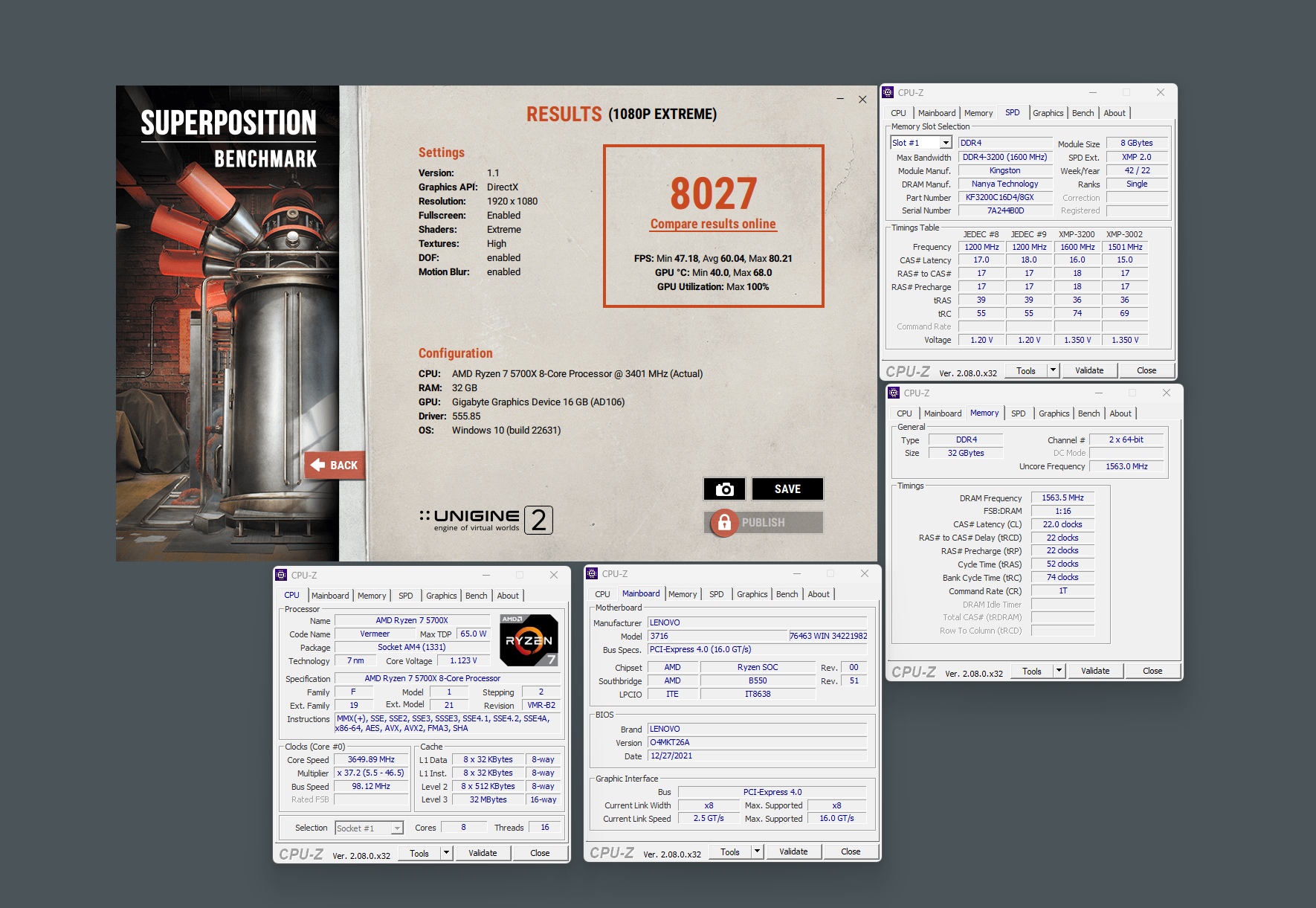Minimize the CPU-Z Mainboard window

pos(797,573)
